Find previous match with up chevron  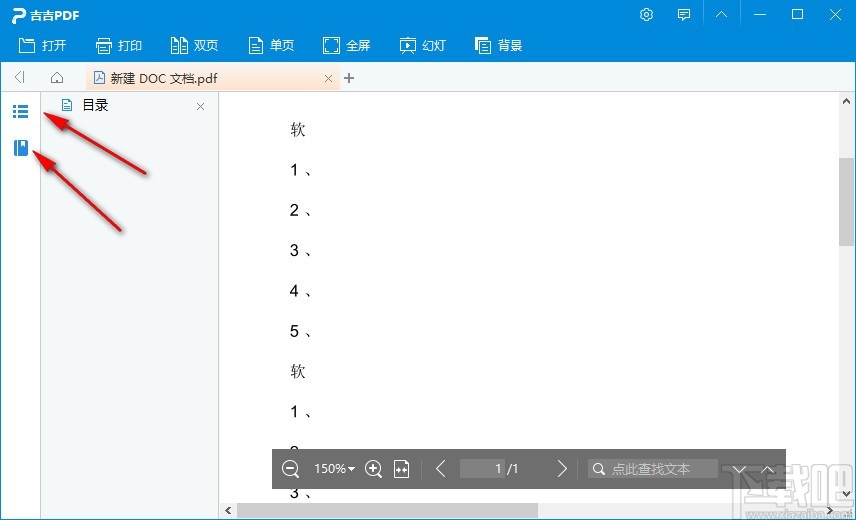[767, 469]
